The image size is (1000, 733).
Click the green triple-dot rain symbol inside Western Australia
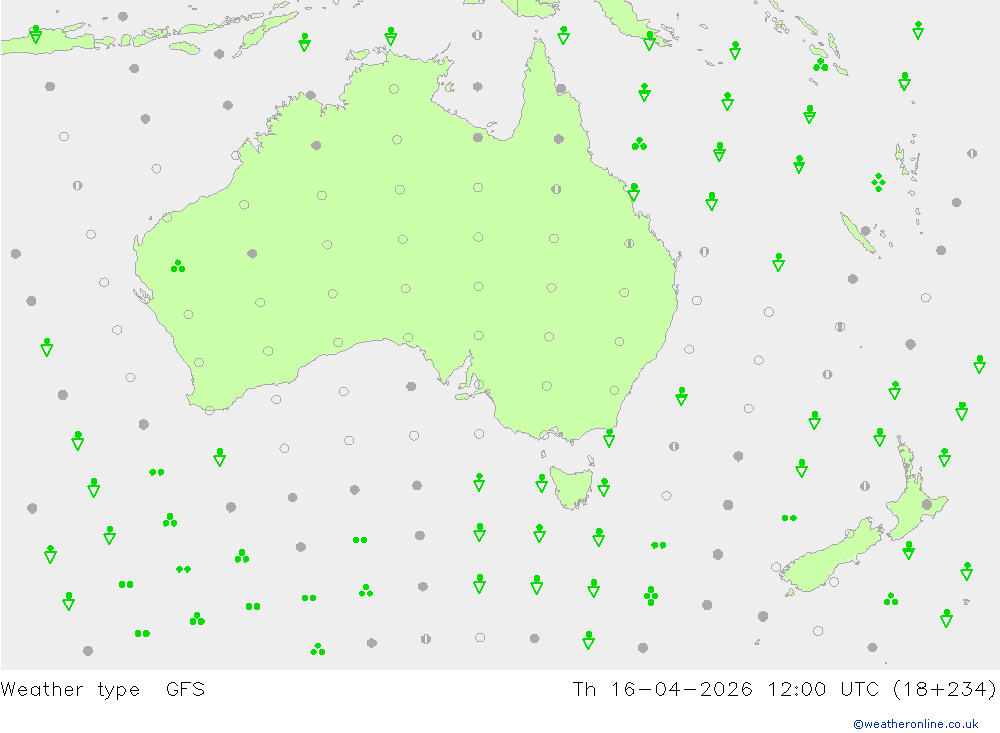[178, 266]
